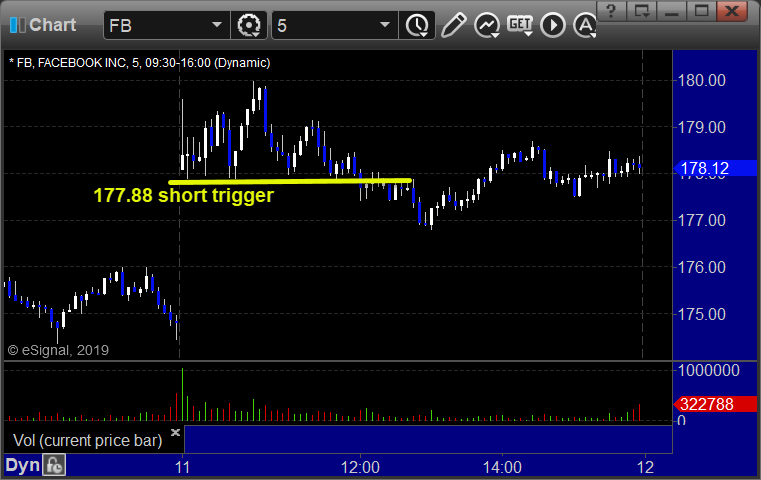
Task: Click the detach window button
Action: [642, 11]
